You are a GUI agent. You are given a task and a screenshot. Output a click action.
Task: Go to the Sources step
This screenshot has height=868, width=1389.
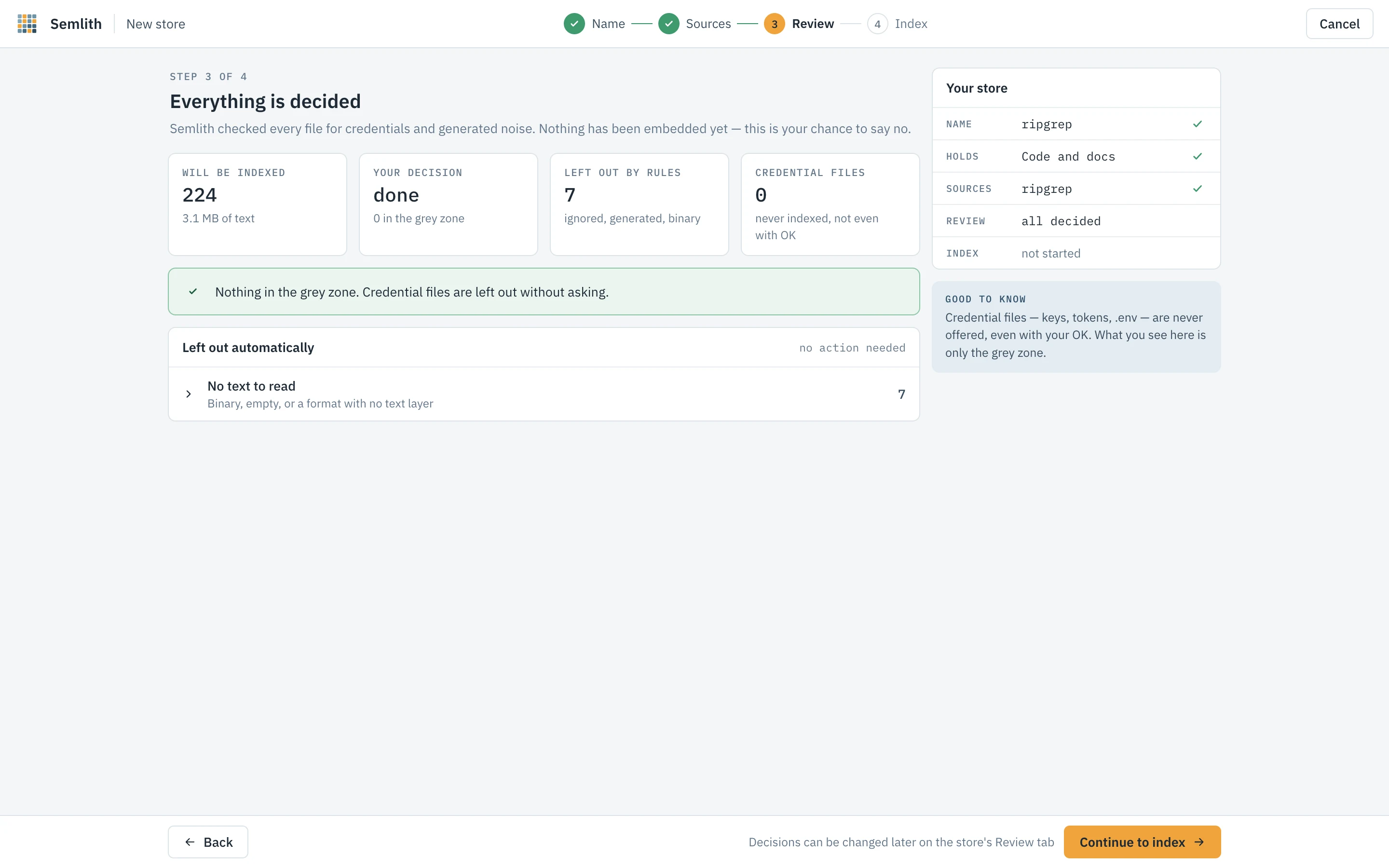tap(708, 24)
